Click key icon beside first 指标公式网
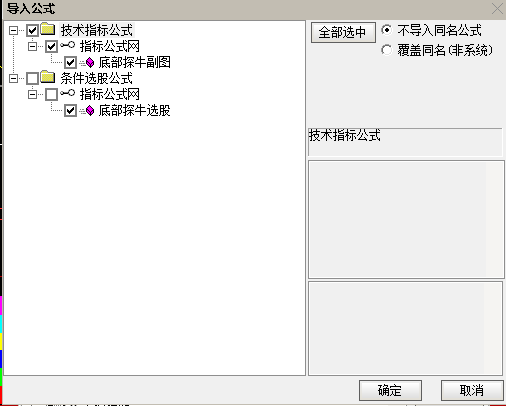The width and height of the screenshot is (506, 406). [68, 45]
